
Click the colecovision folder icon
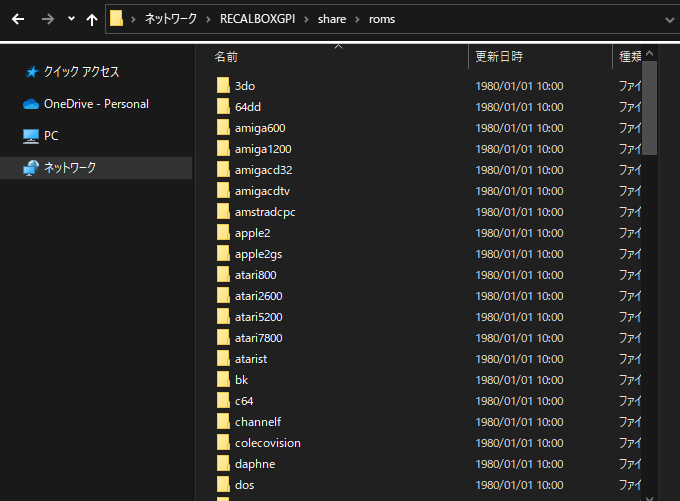[223, 442]
